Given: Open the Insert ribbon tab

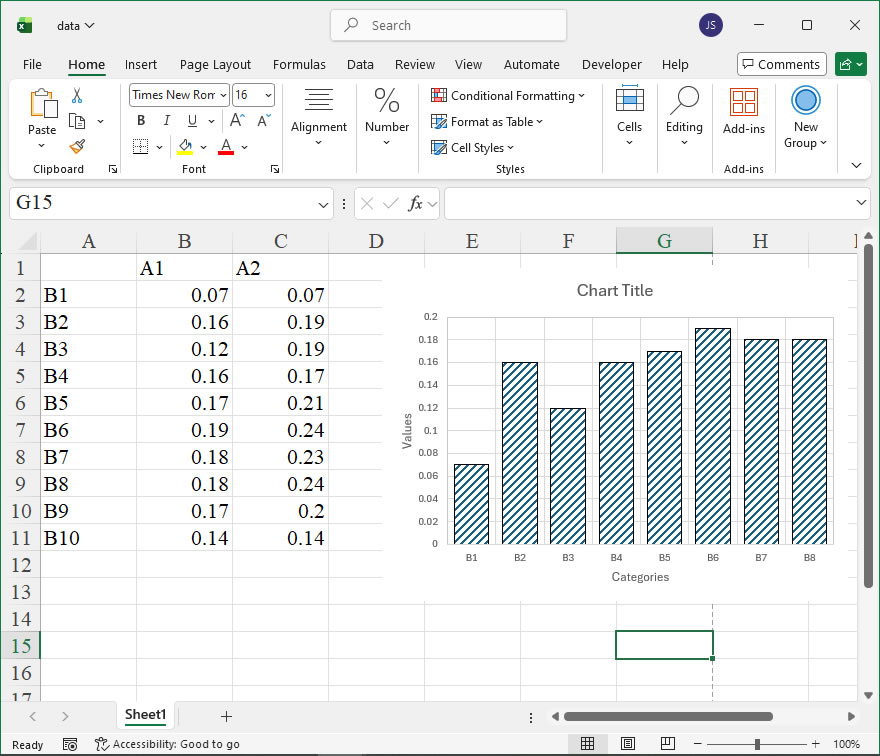Looking at the screenshot, I should click(x=141, y=65).
